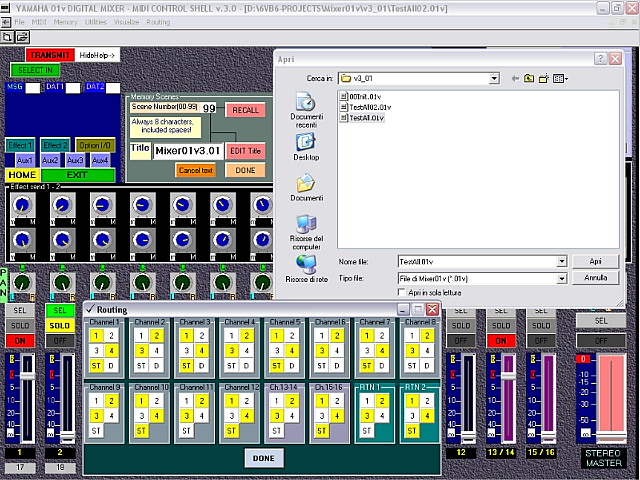
Task: Open Documenti recenti shortcut
Action: pyautogui.click(x=306, y=110)
